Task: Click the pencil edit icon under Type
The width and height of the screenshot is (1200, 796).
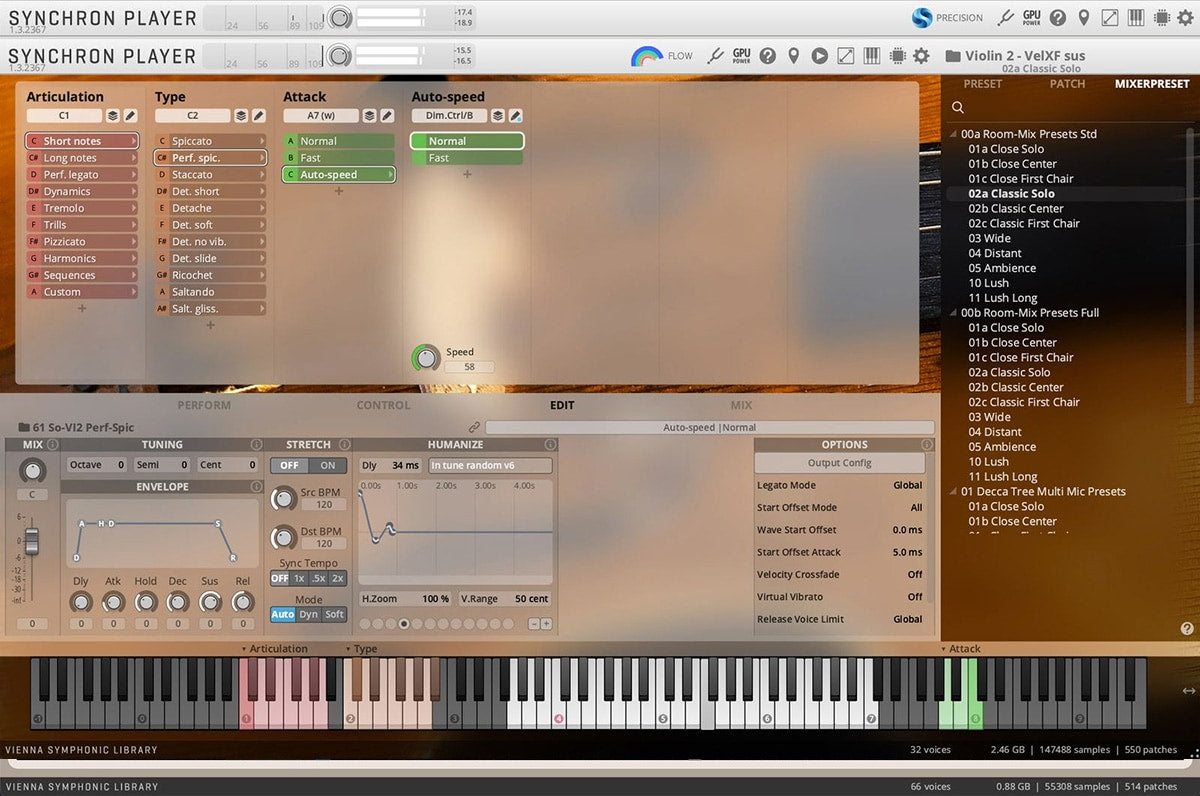Action: pos(258,116)
